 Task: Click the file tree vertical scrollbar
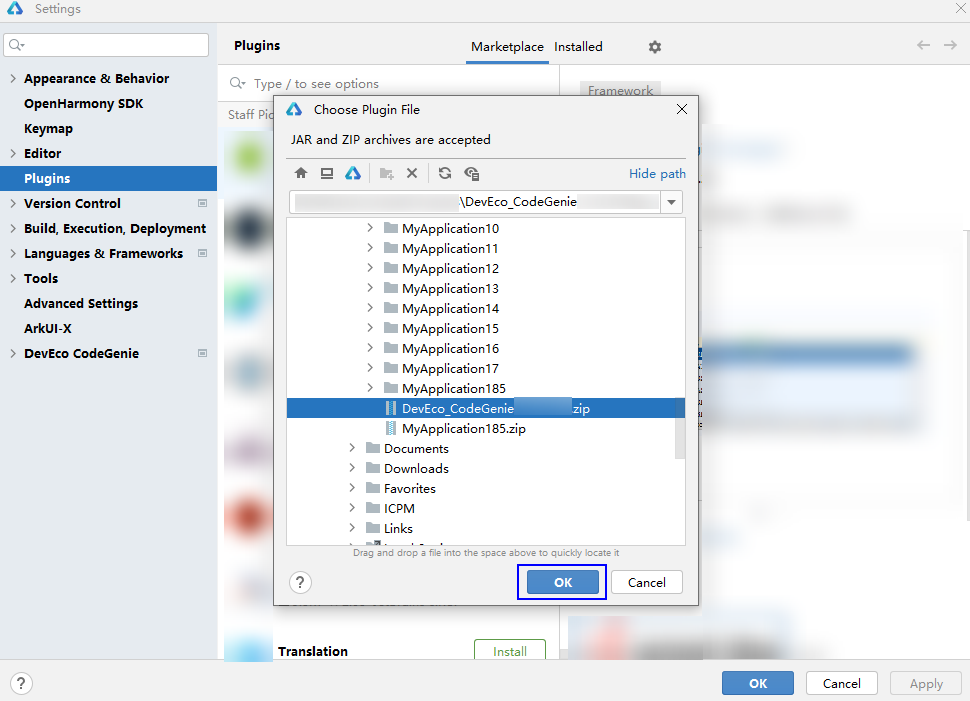[680, 428]
